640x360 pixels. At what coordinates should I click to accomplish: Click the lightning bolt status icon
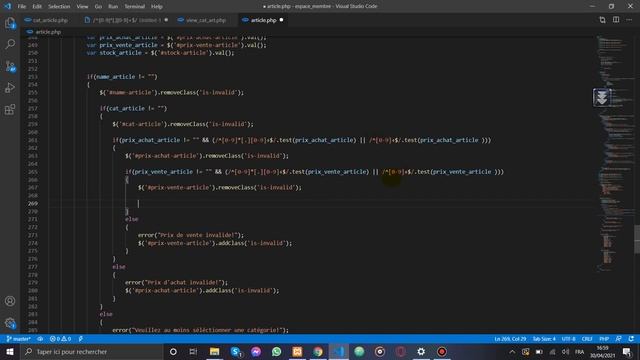point(81,339)
